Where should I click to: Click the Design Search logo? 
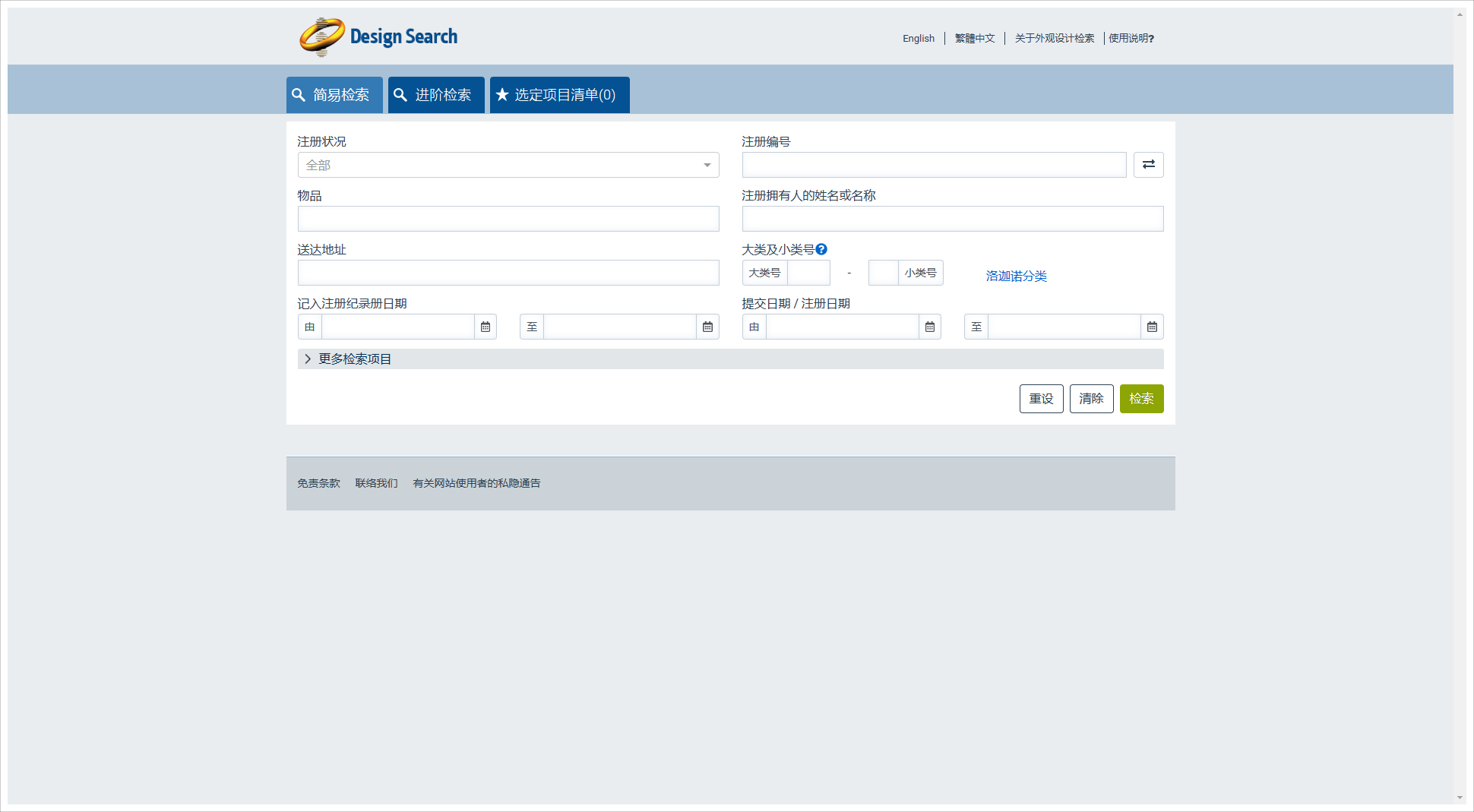click(378, 36)
